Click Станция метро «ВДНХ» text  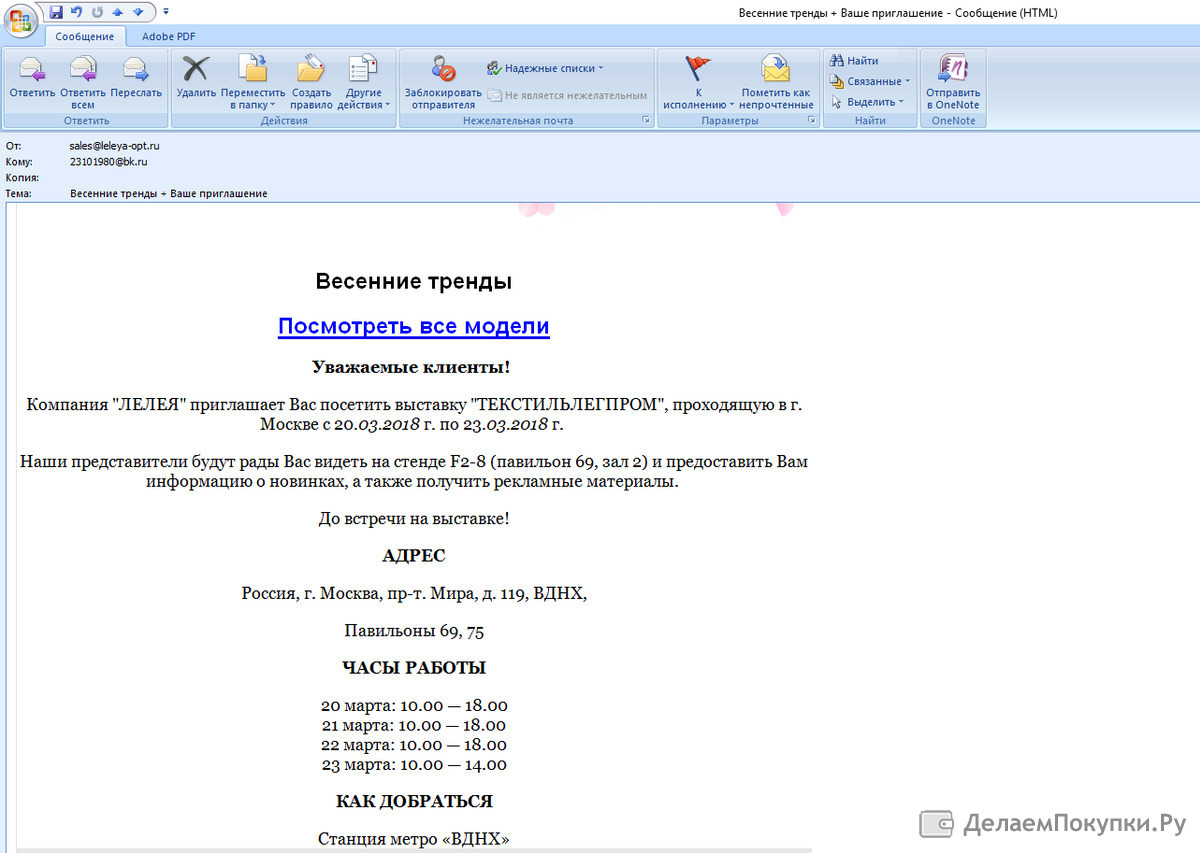(x=414, y=839)
